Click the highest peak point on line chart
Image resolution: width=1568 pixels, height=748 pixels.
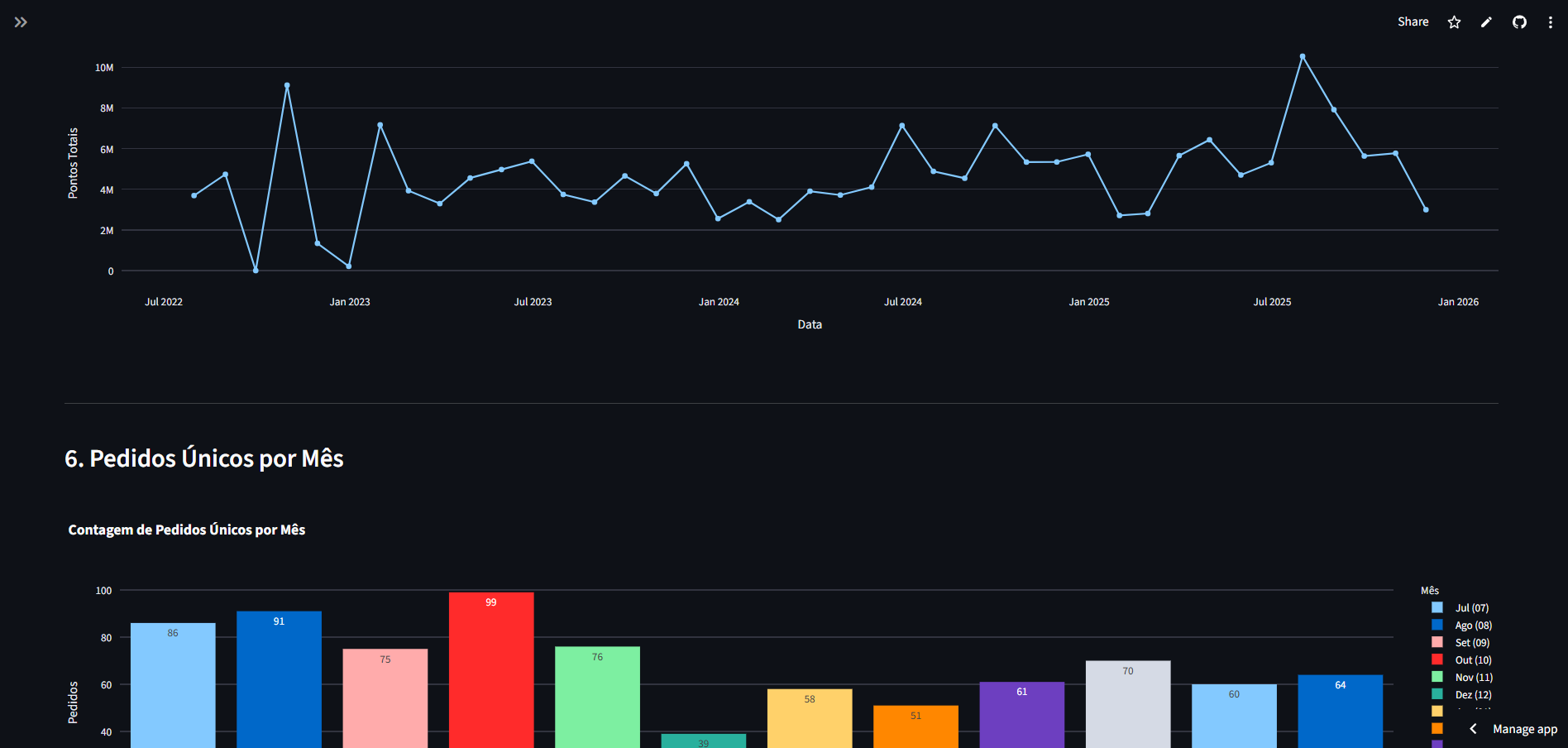(x=1303, y=56)
